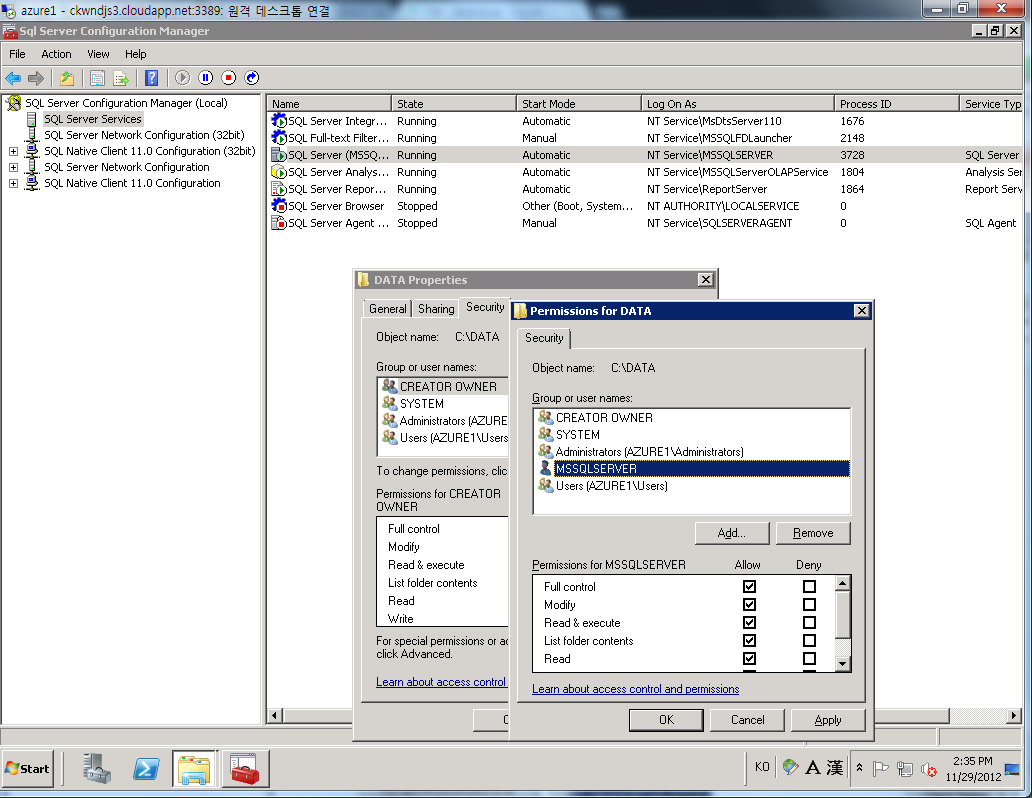Viewport: 1032px width, 798px height.
Task: Click the permissions list scroll up arrow
Action: click(843, 583)
